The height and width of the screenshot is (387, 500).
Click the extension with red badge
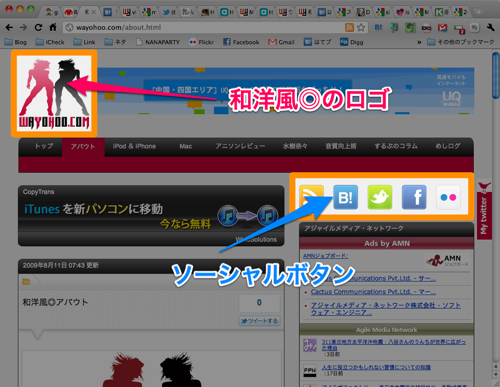tap(459, 29)
